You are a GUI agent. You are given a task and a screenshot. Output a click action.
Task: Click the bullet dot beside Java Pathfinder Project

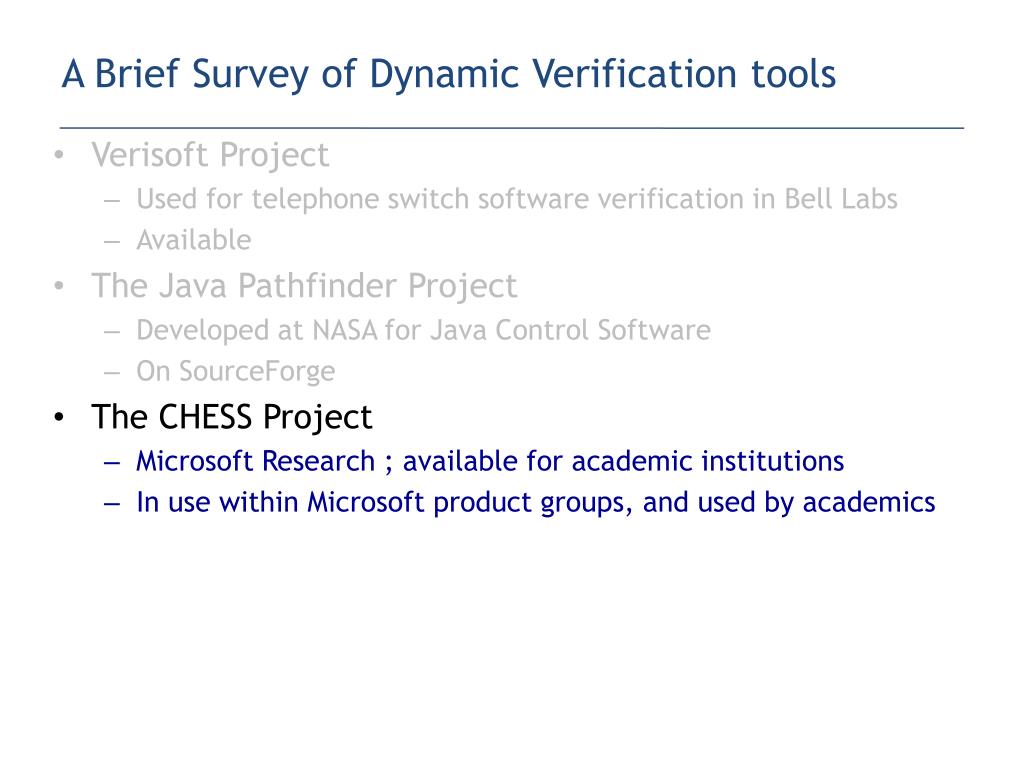(61, 287)
